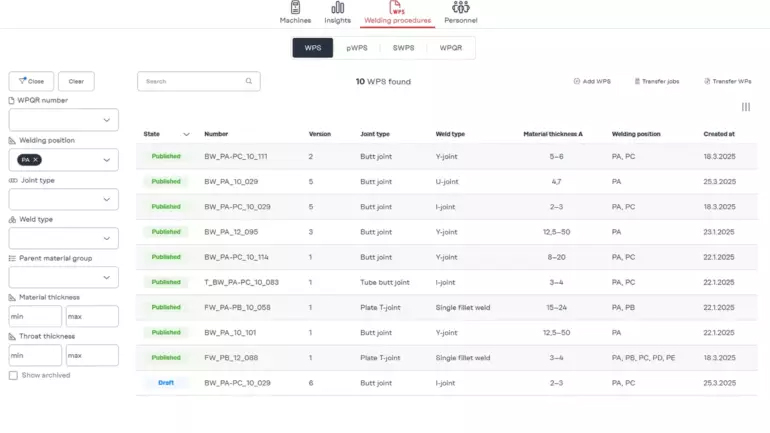Click the search magnifier icon
Image resolution: width=770 pixels, height=433 pixels.
pyautogui.click(x=249, y=81)
